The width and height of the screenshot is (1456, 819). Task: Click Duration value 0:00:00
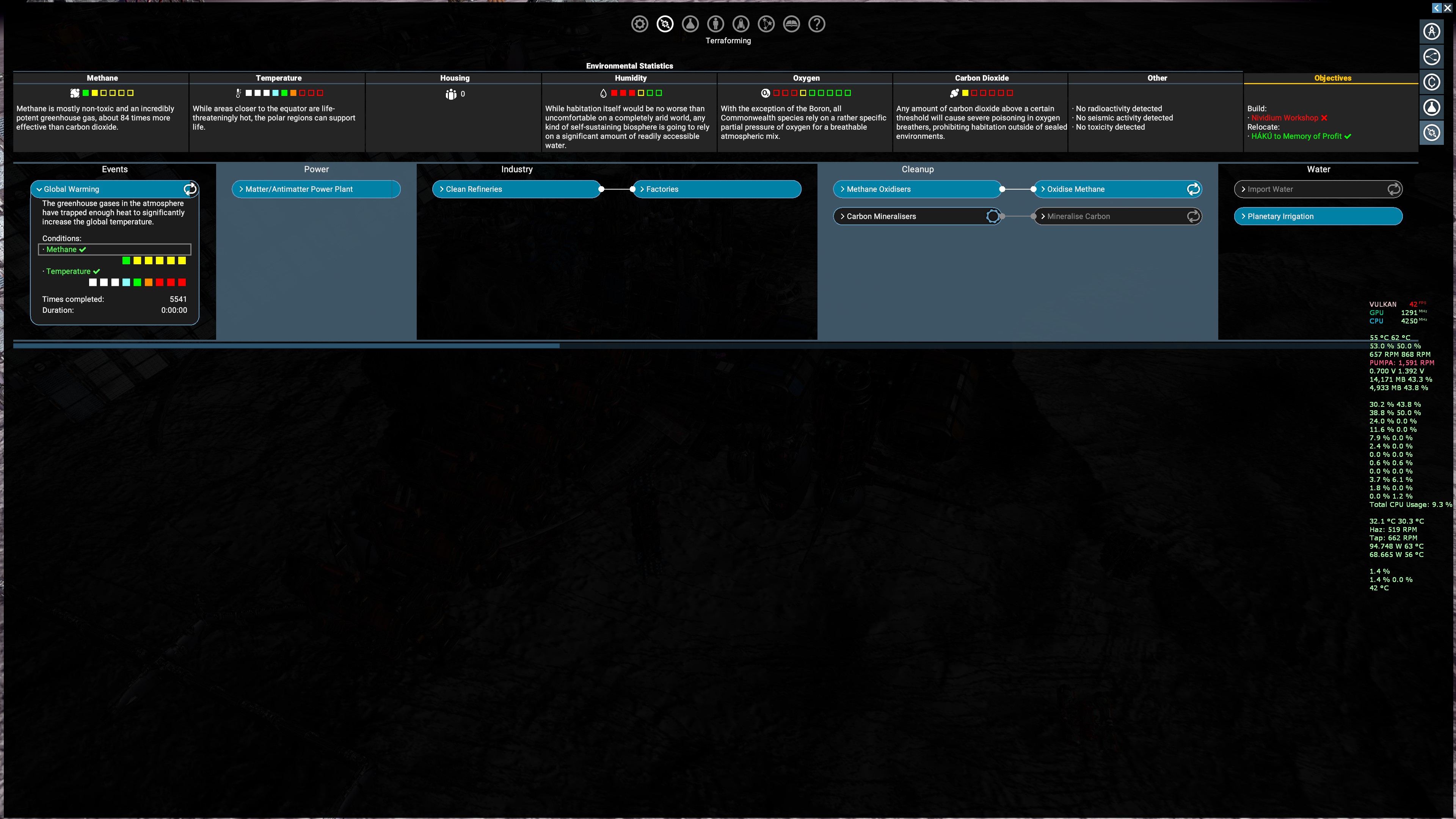click(x=174, y=310)
